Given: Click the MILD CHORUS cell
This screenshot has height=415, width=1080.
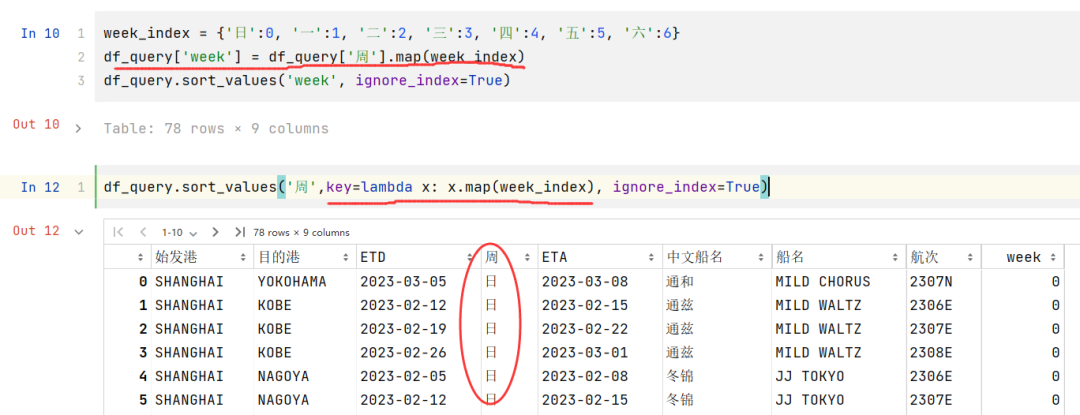Looking at the screenshot, I should click(823, 281).
